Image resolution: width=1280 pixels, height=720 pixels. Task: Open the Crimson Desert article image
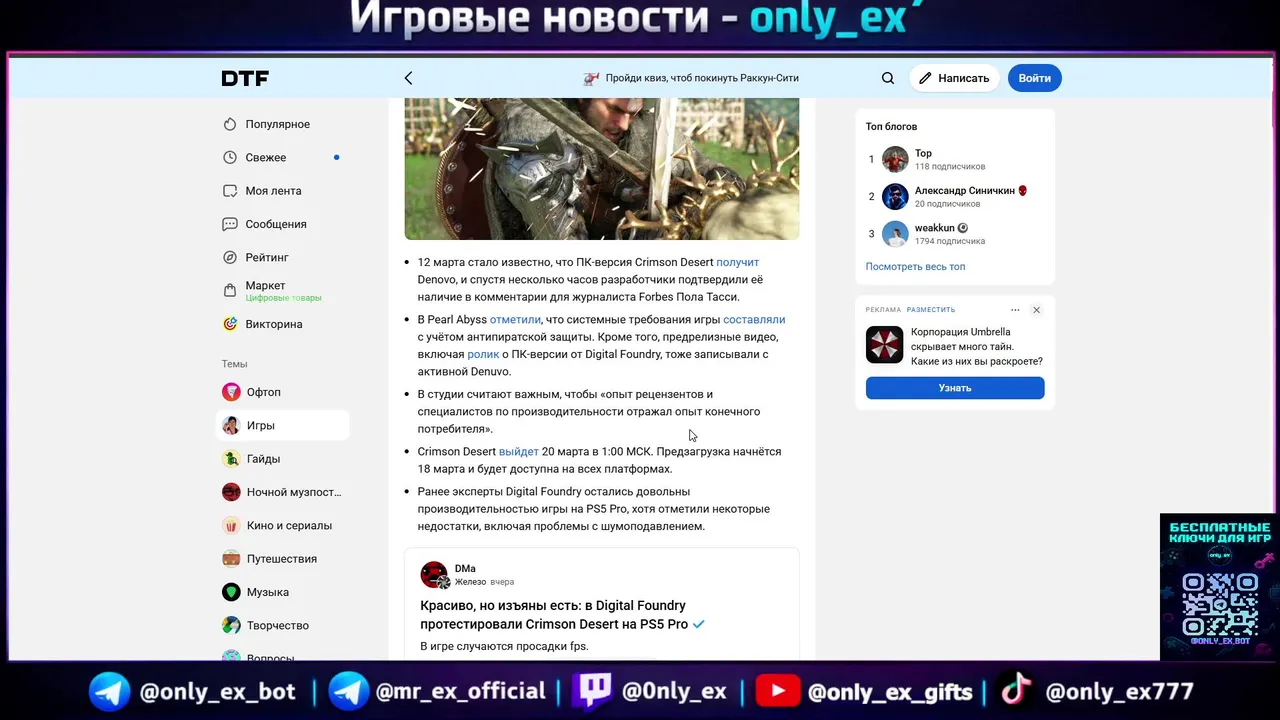602,168
